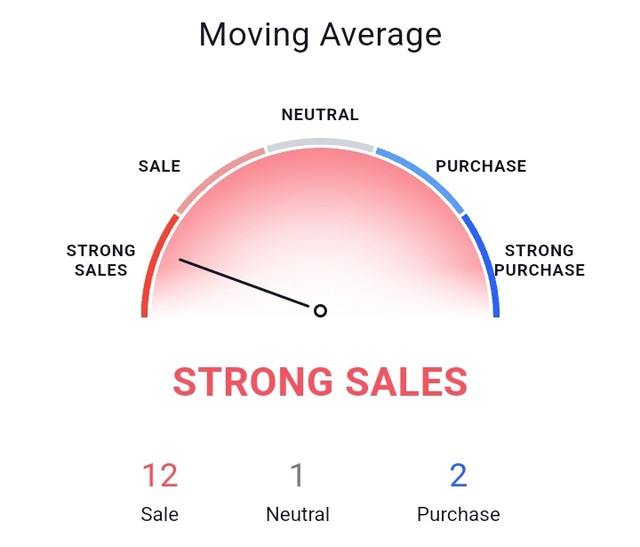The height and width of the screenshot is (547, 640).
Task: Click the large STRONG SALES result text
Action: [x=320, y=382]
